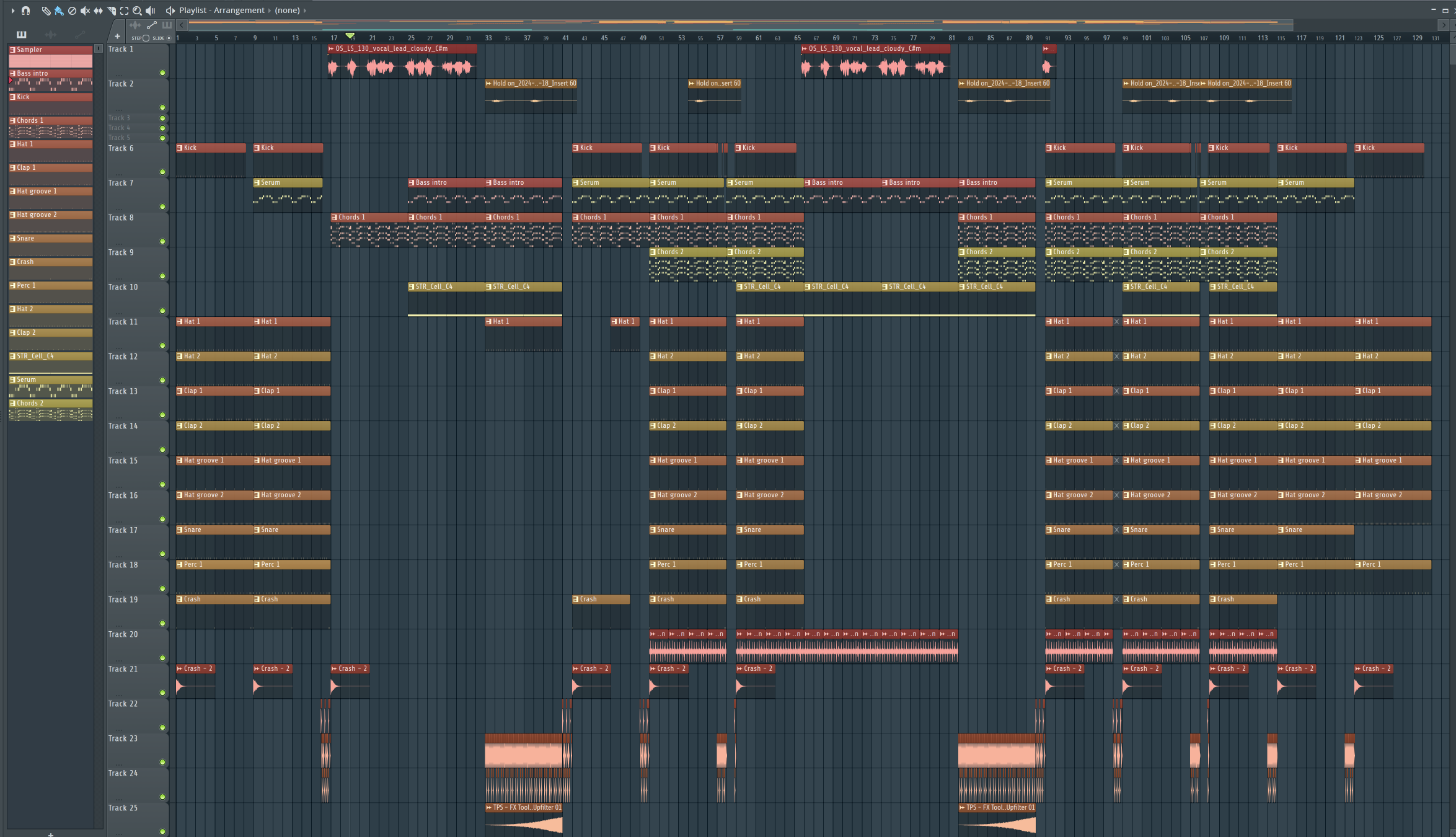Image resolution: width=1456 pixels, height=837 pixels.
Task: Mute Track 10 with its green light
Action: 162,311
